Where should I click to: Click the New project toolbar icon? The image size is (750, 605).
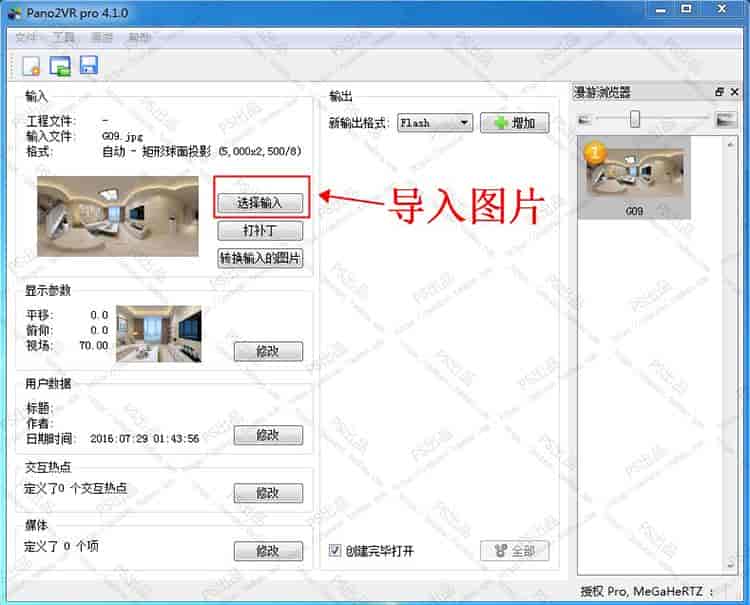[x=32, y=66]
